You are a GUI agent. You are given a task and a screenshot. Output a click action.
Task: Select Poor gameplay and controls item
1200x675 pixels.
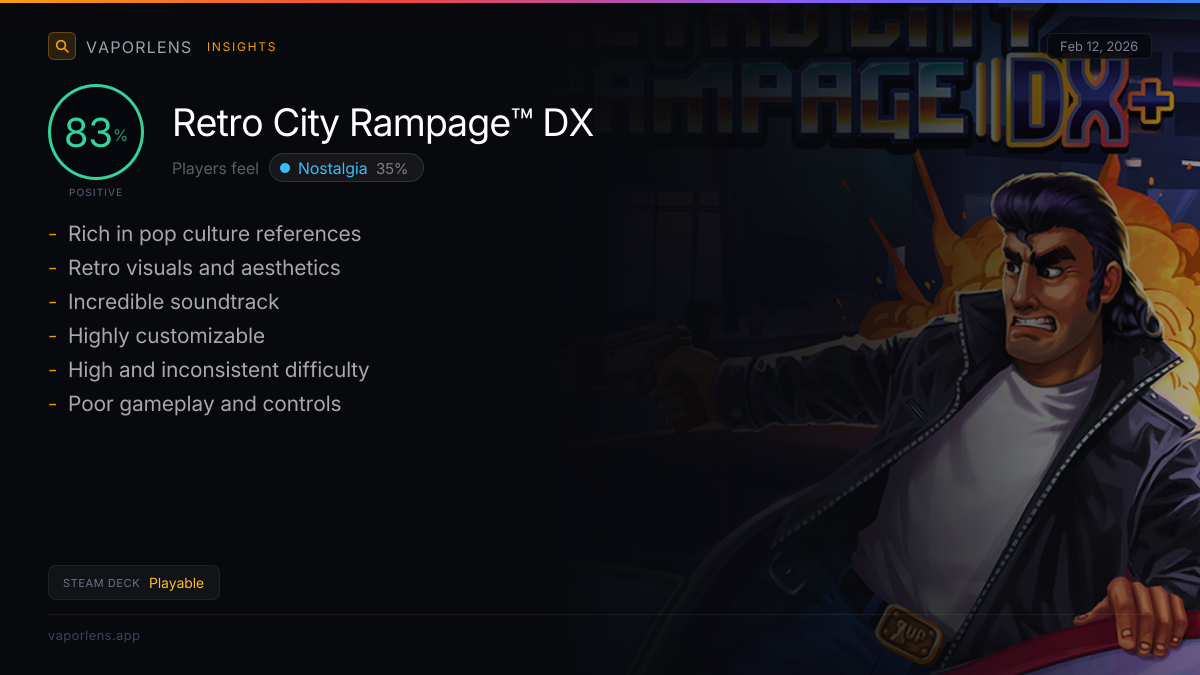point(204,404)
